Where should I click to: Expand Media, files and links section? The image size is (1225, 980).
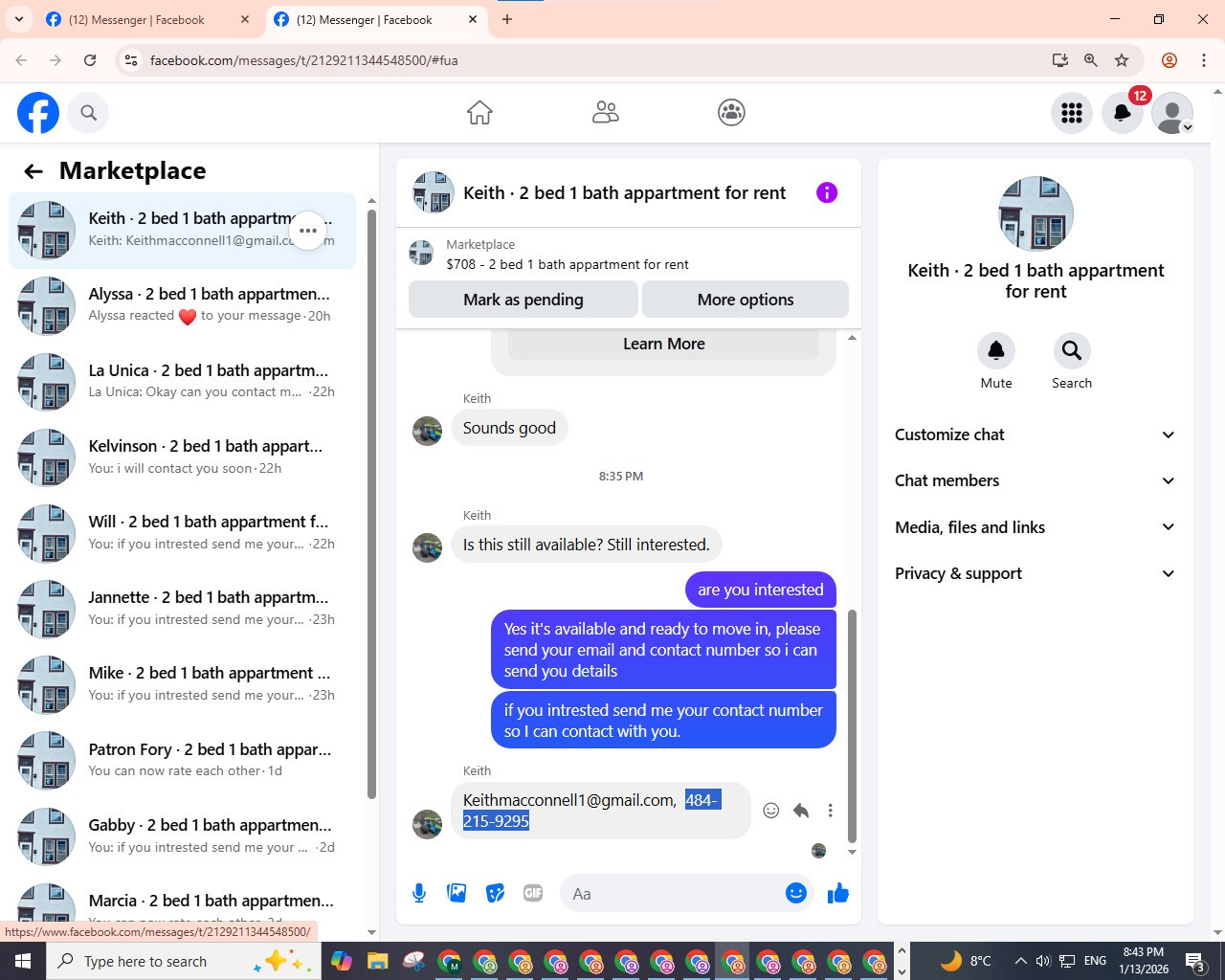pyautogui.click(x=1035, y=527)
